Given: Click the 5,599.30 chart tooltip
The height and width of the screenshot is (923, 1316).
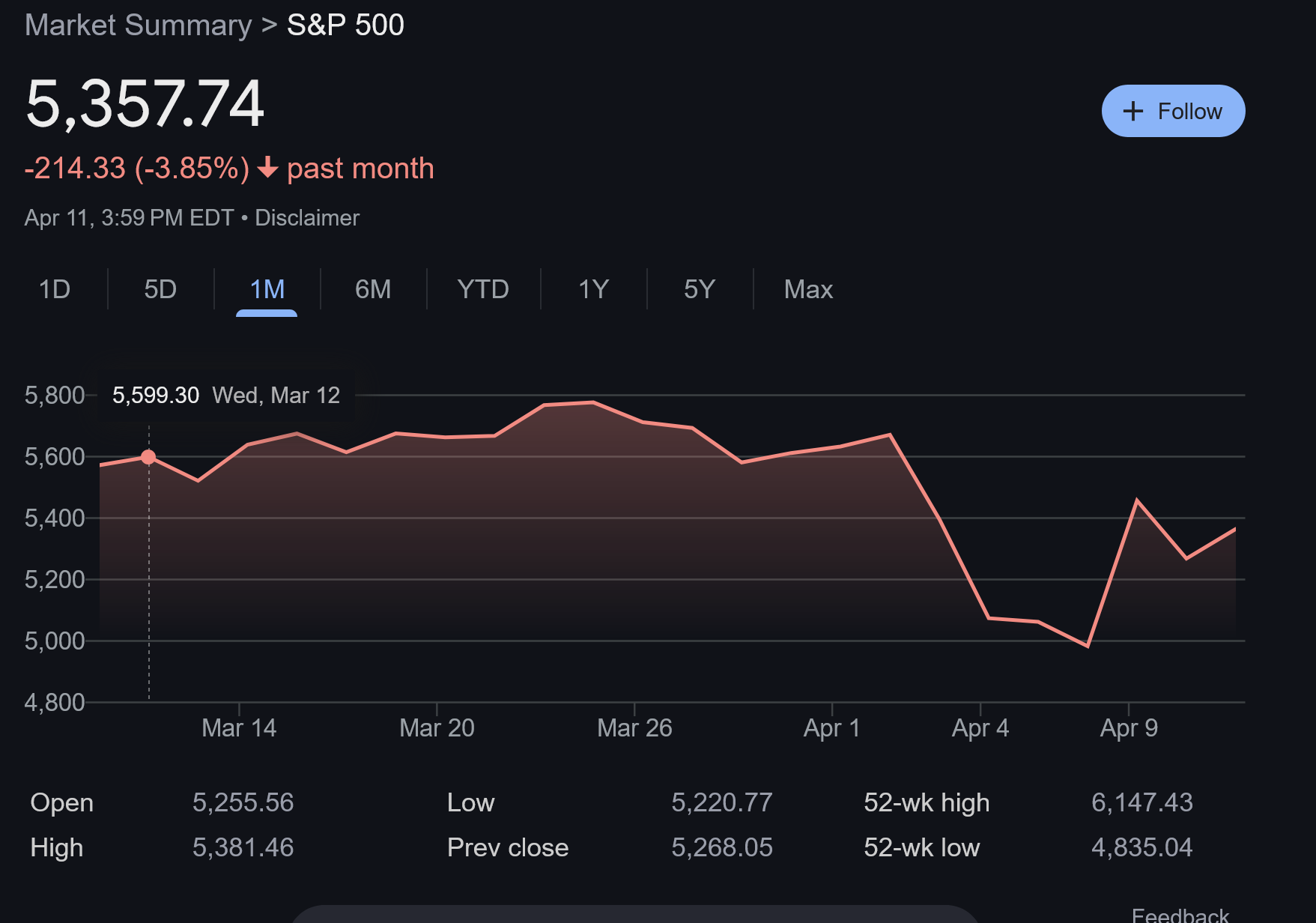Looking at the screenshot, I should click(x=225, y=395).
